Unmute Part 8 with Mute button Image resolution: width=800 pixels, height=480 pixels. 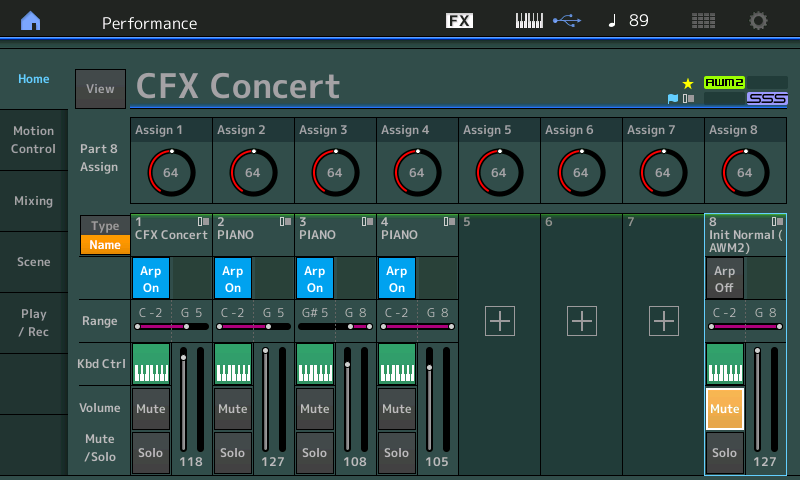[725, 409]
